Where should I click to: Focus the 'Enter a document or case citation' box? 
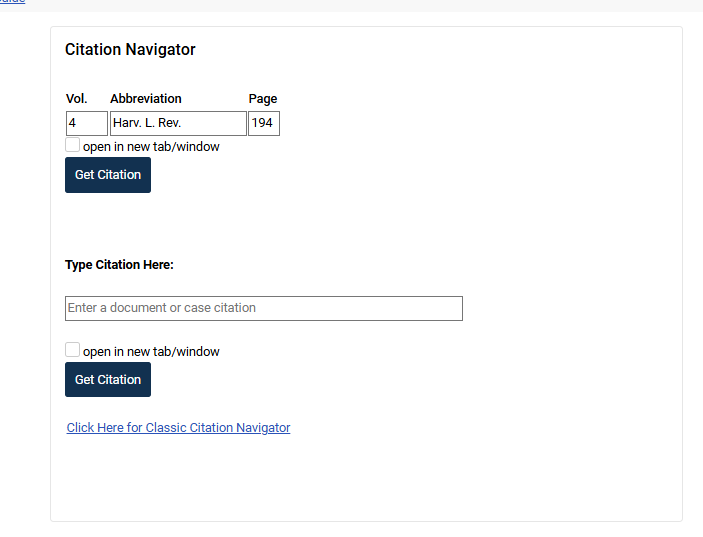tap(263, 308)
